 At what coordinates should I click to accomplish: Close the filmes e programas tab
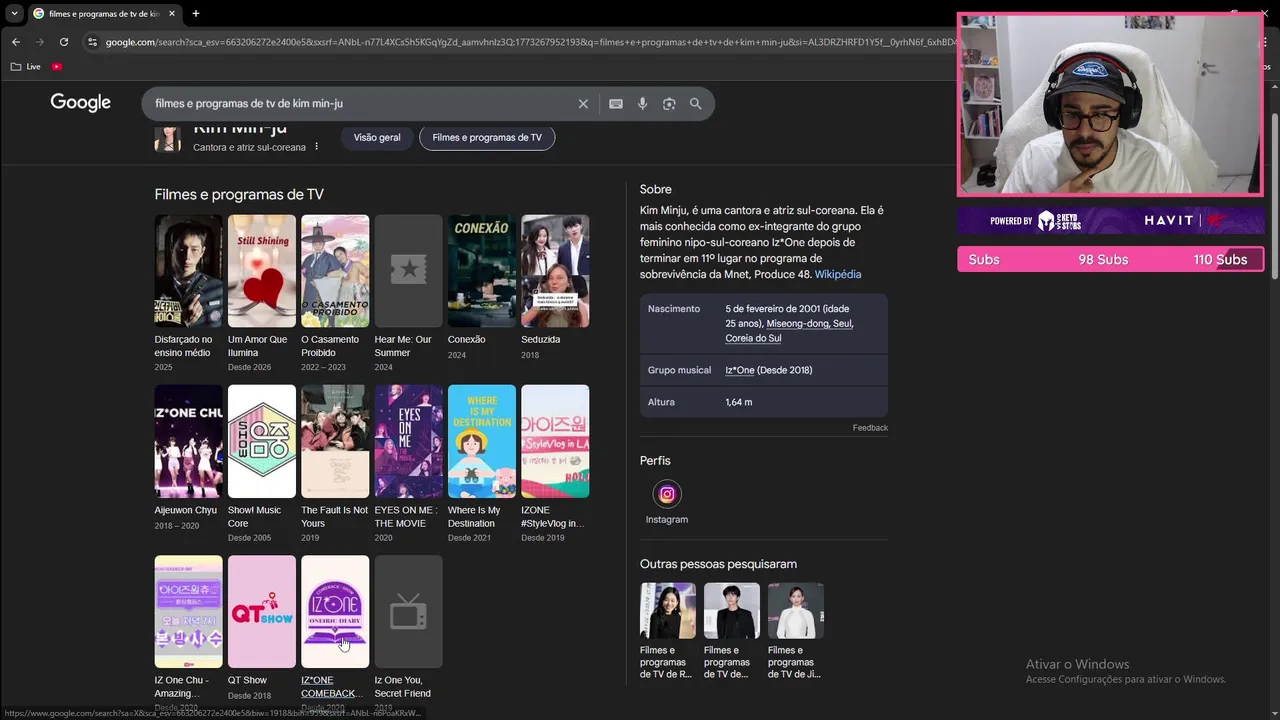point(172,14)
